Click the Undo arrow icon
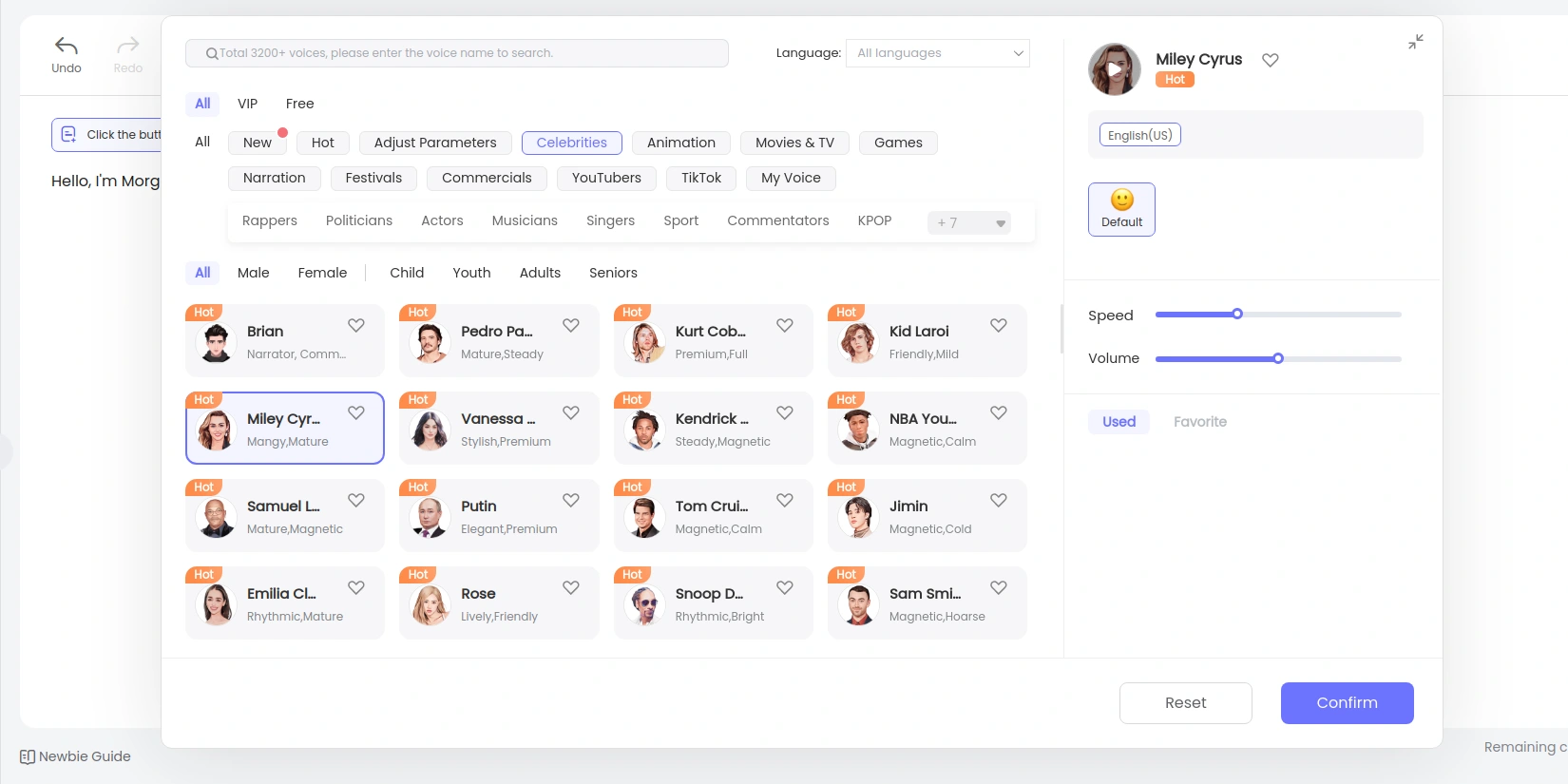Viewport: 1568px width, 784px height. point(67,46)
